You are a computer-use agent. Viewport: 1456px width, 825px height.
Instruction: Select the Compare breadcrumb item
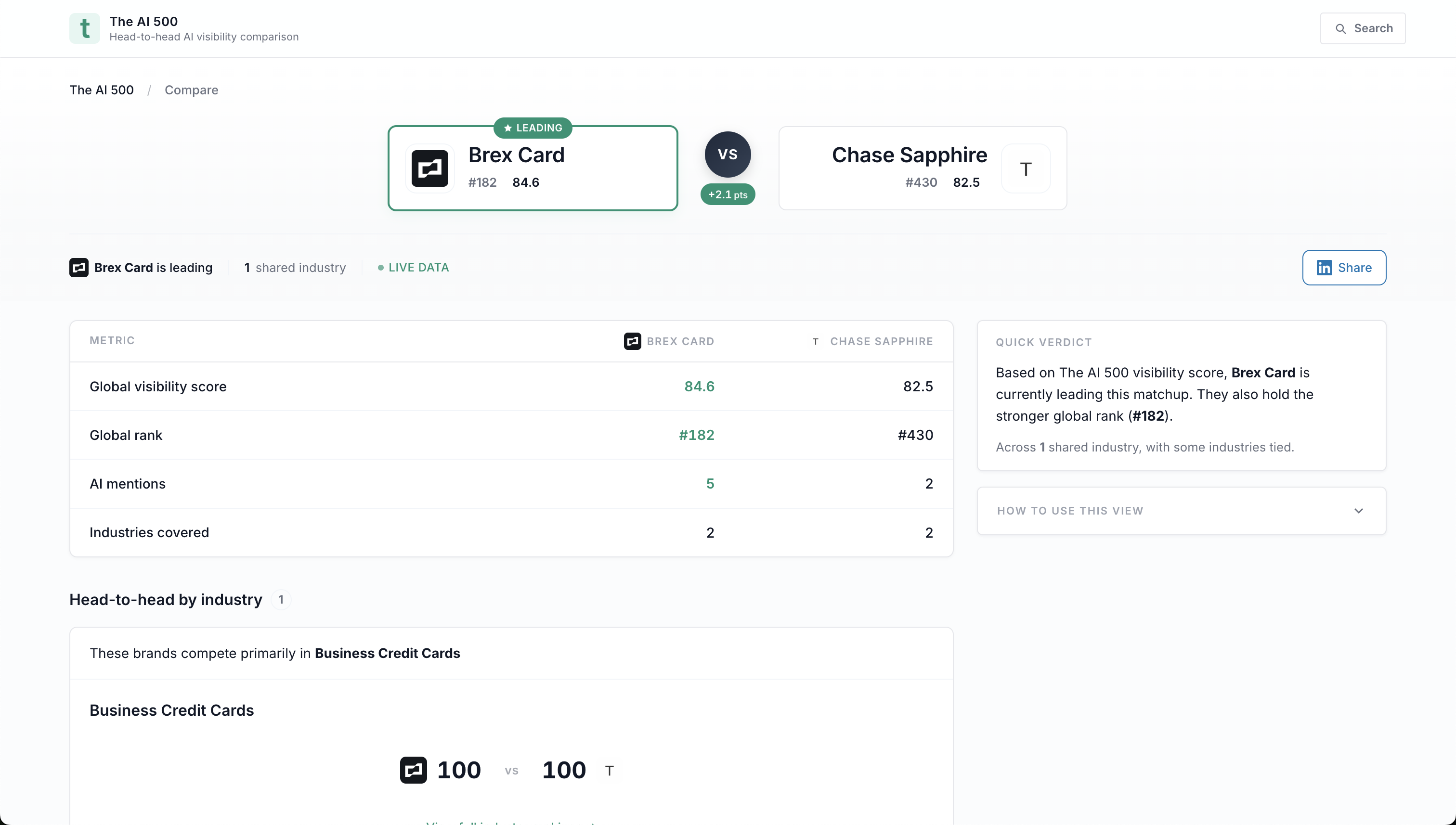(x=191, y=90)
